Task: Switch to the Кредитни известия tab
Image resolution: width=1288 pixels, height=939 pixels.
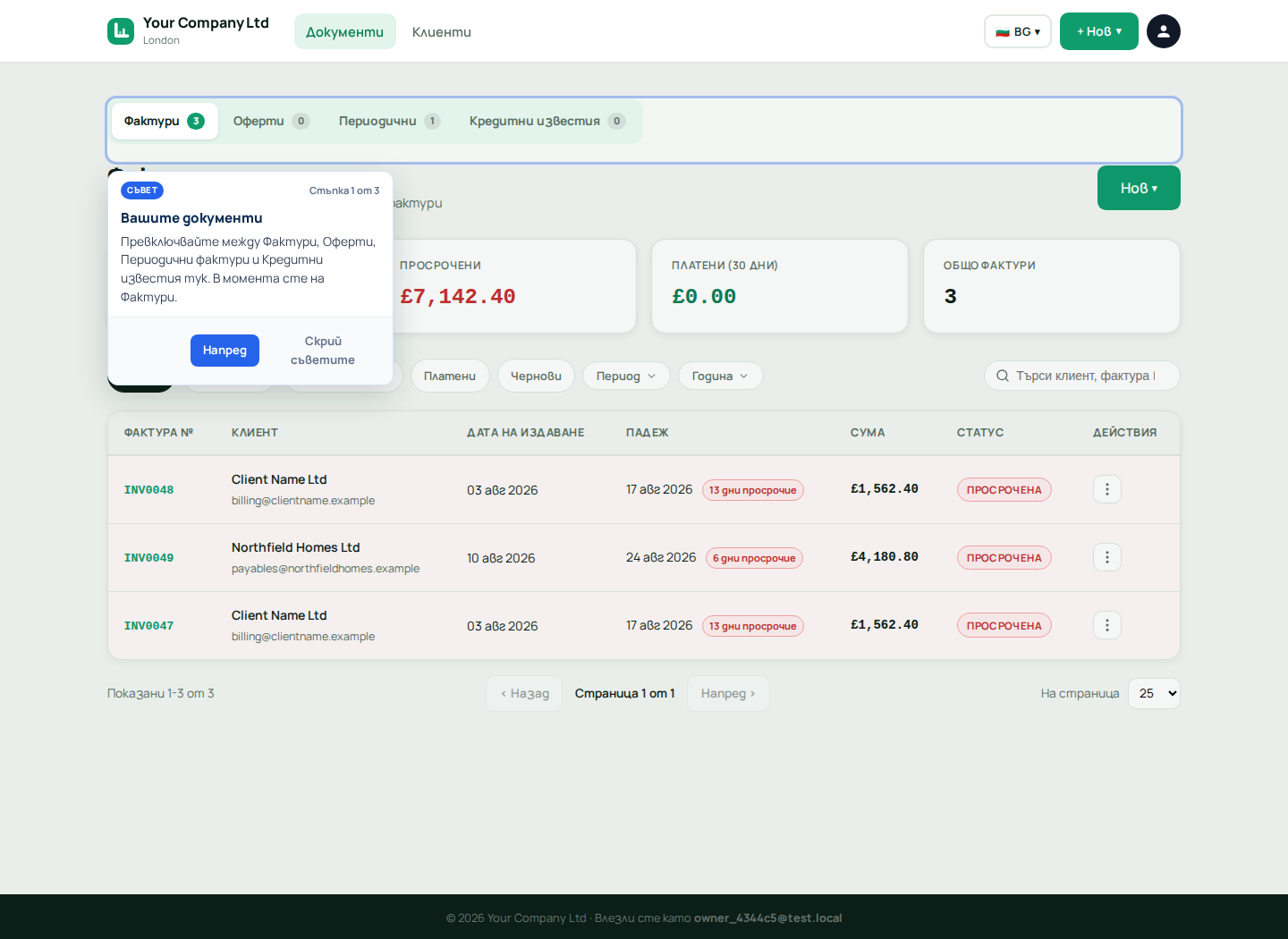Action: (547, 121)
